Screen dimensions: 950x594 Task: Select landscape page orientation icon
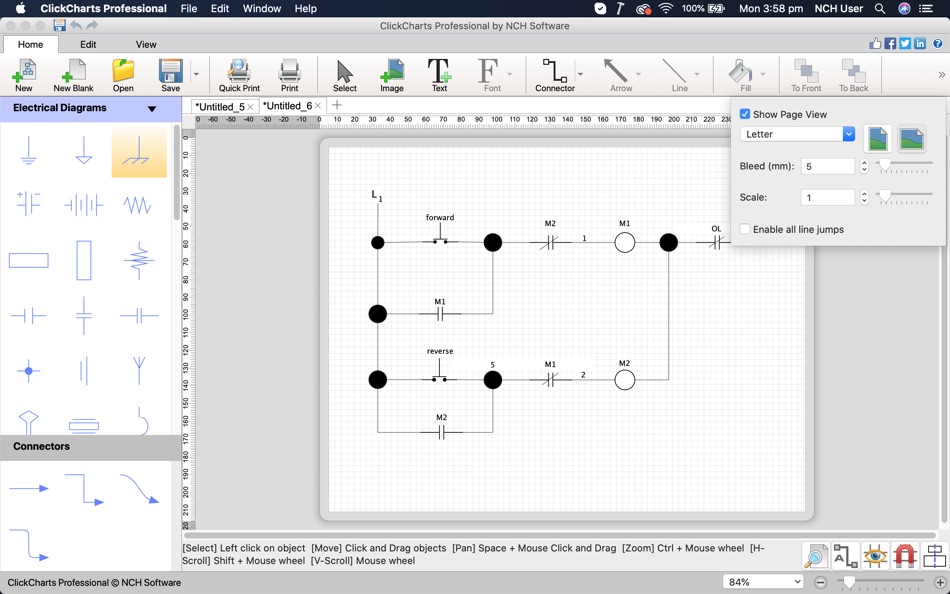click(911, 139)
